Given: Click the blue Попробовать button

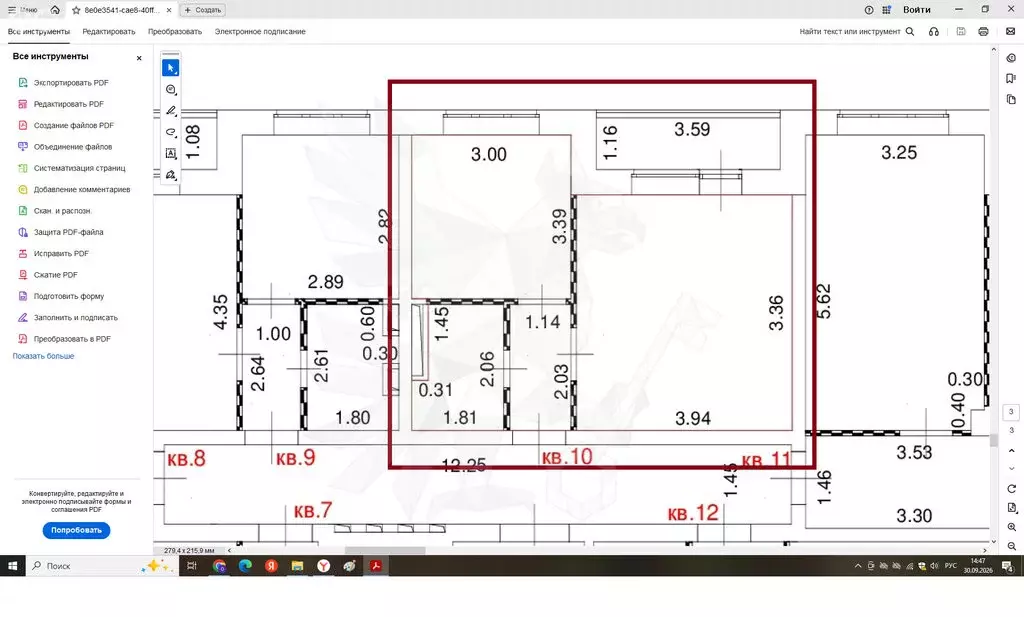Looking at the screenshot, I should [x=76, y=530].
